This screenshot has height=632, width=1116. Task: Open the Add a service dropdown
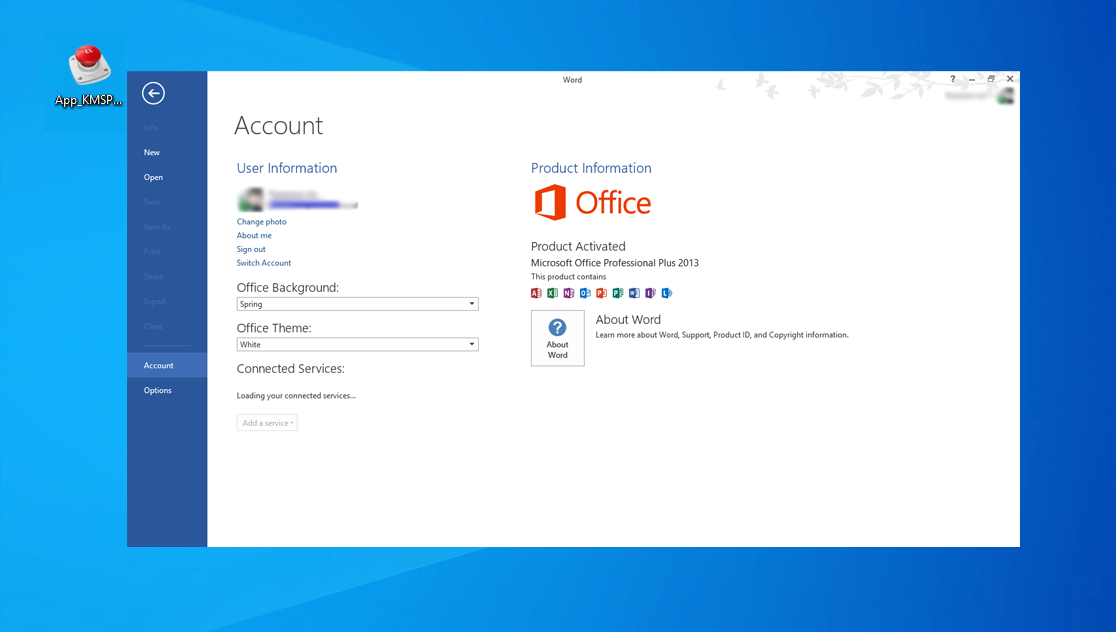(x=267, y=423)
